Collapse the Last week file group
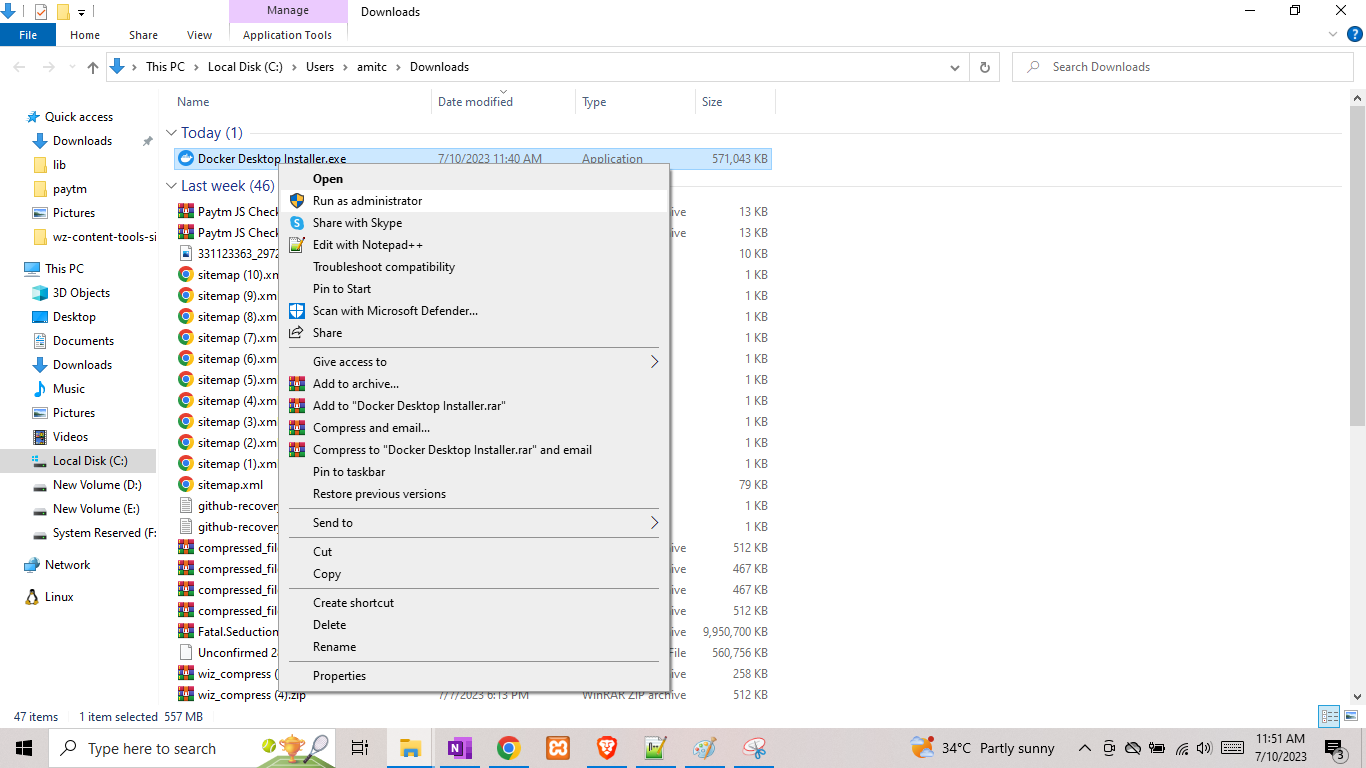1366x768 pixels. point(171,185)
